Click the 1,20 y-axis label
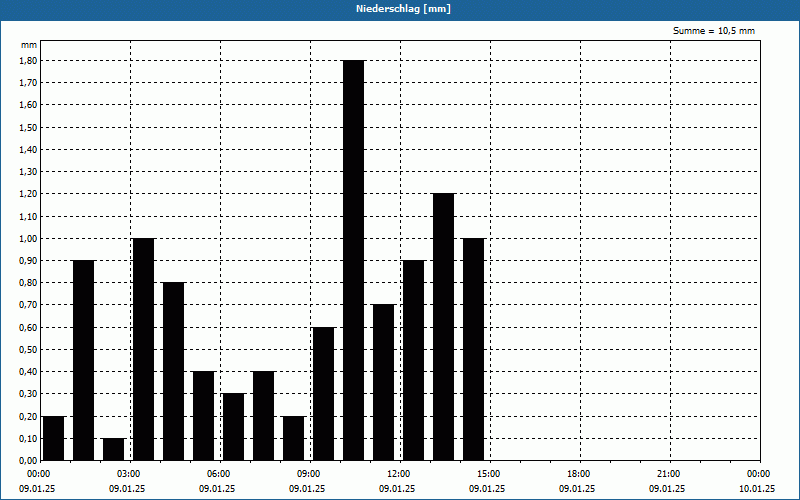The width and height of the screenshot is (800, 500). (x=28, y=193)
